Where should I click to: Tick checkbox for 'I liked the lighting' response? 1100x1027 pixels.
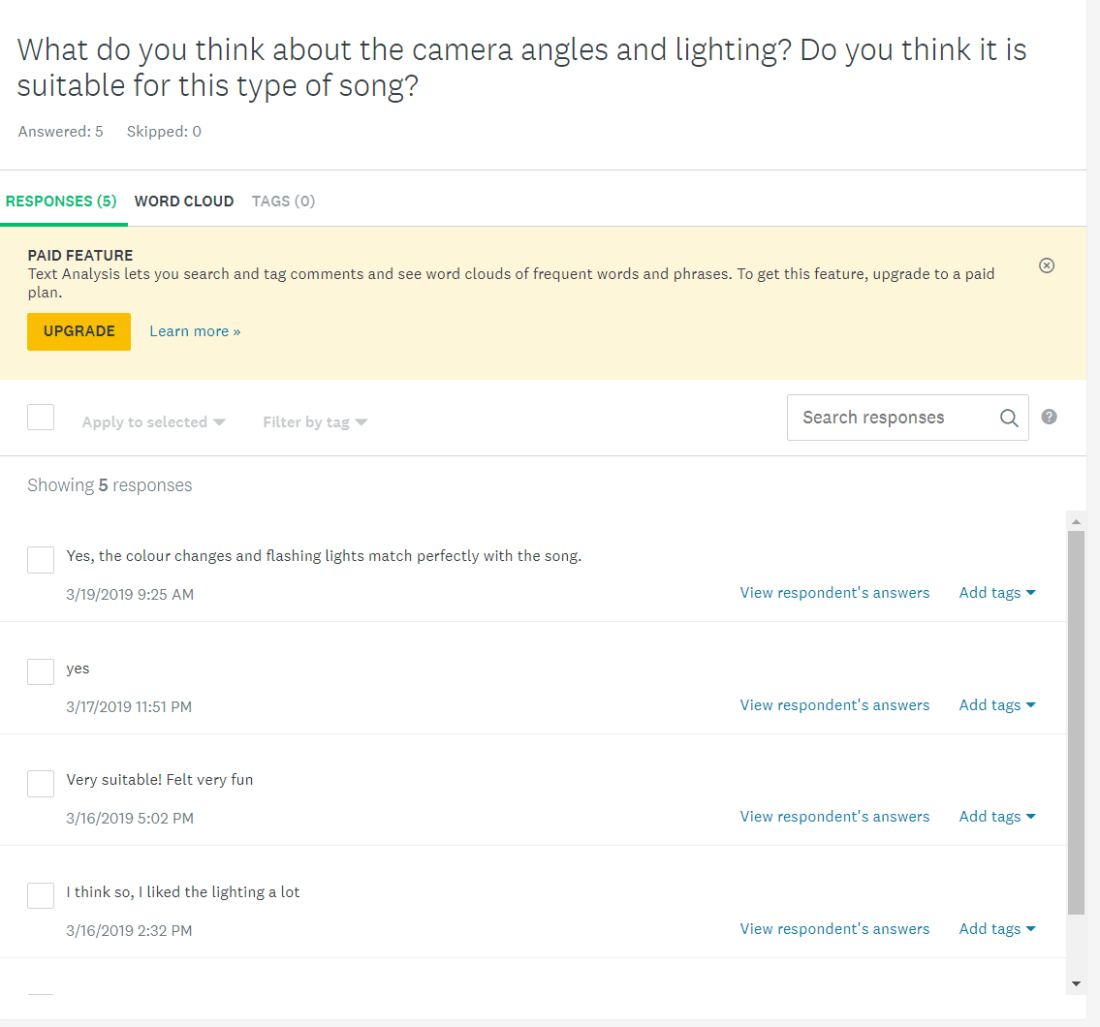click(x=41, y=896)
